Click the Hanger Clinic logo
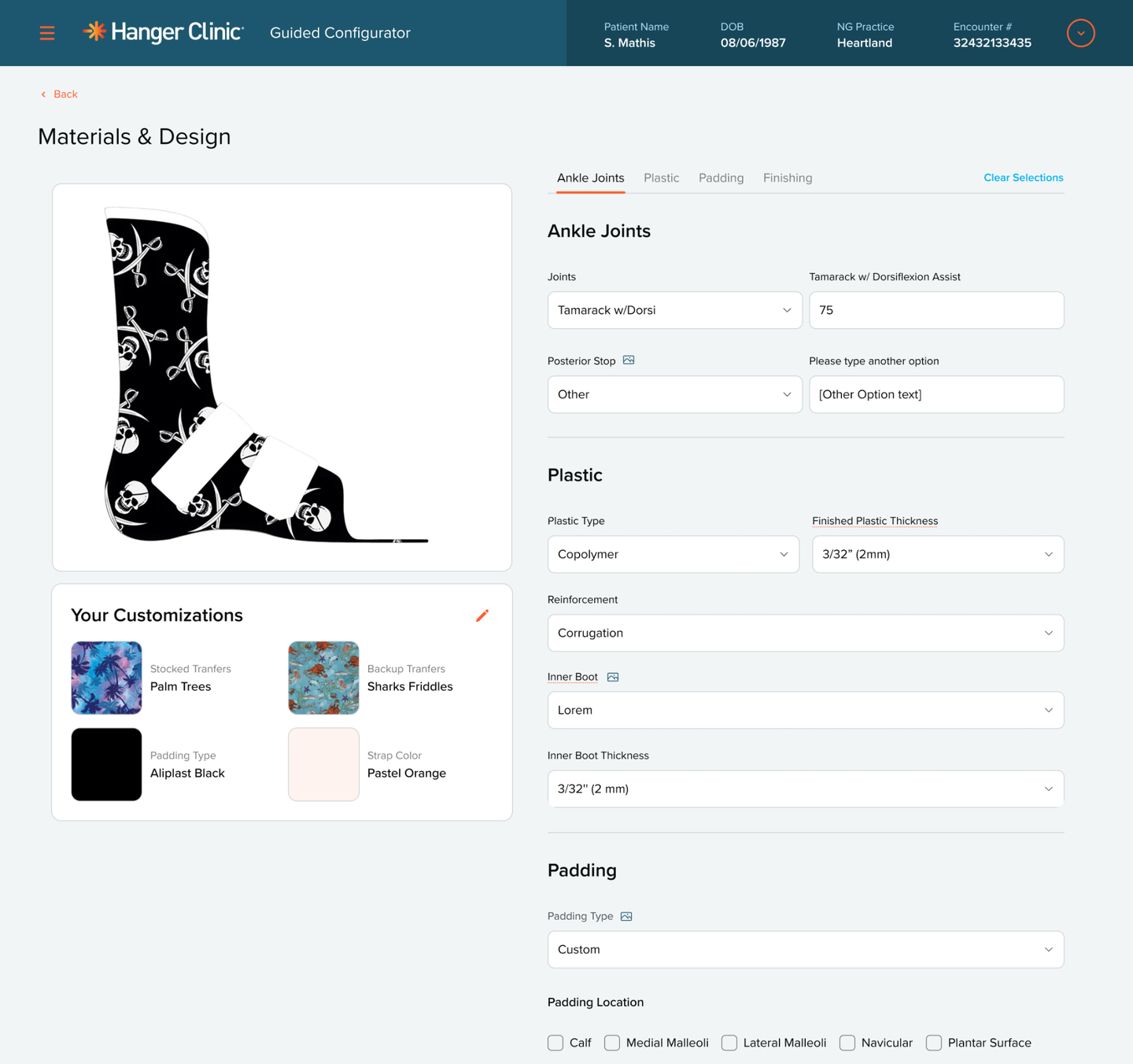 [x=164, y=32]
